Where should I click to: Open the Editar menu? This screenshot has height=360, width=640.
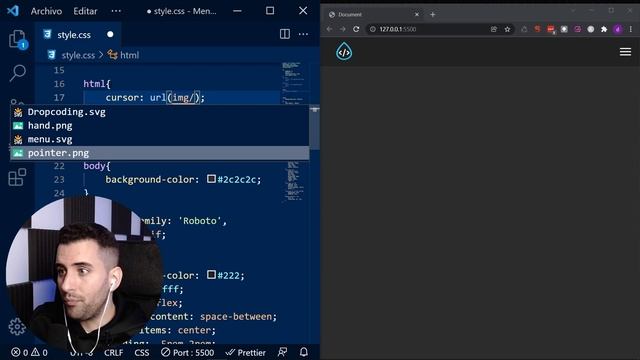(x=85, y=11)
